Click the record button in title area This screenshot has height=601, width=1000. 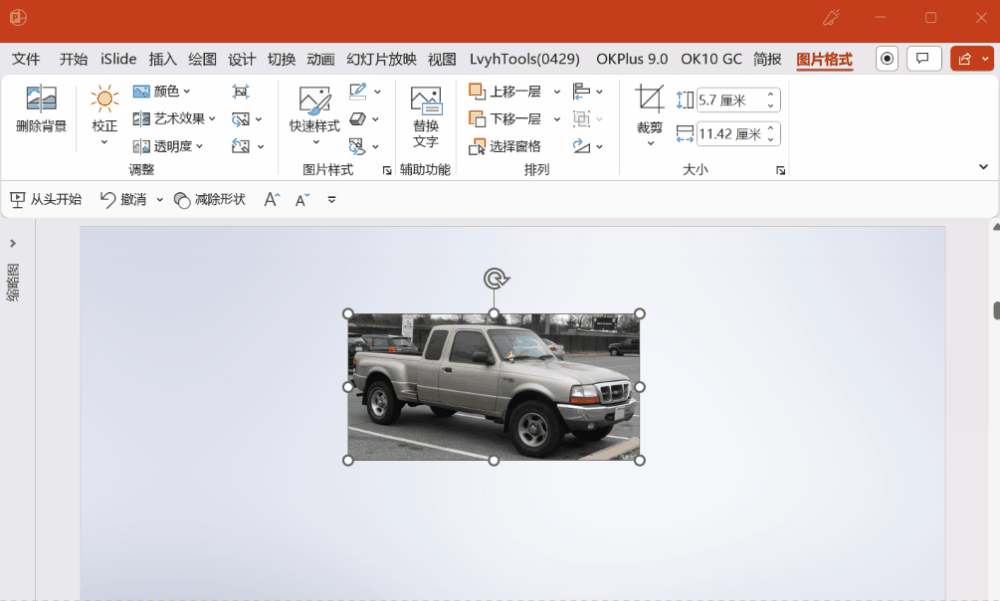point(887,59)
